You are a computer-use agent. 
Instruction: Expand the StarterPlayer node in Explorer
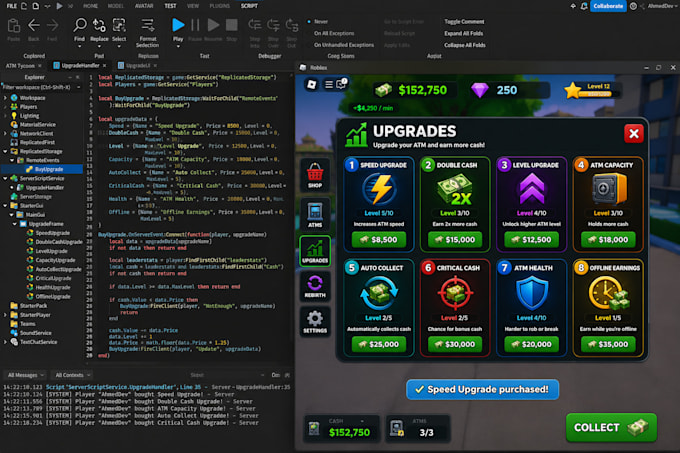pos(5,315)
